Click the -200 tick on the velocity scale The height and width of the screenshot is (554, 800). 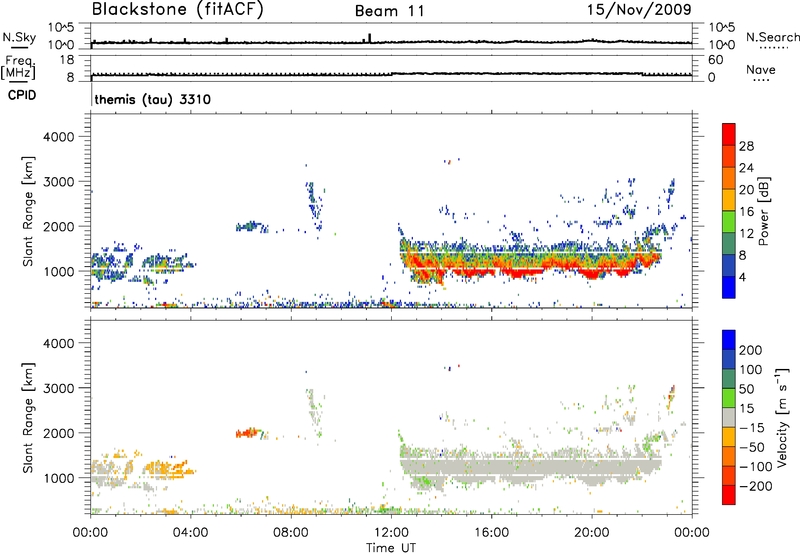point(756,486)
